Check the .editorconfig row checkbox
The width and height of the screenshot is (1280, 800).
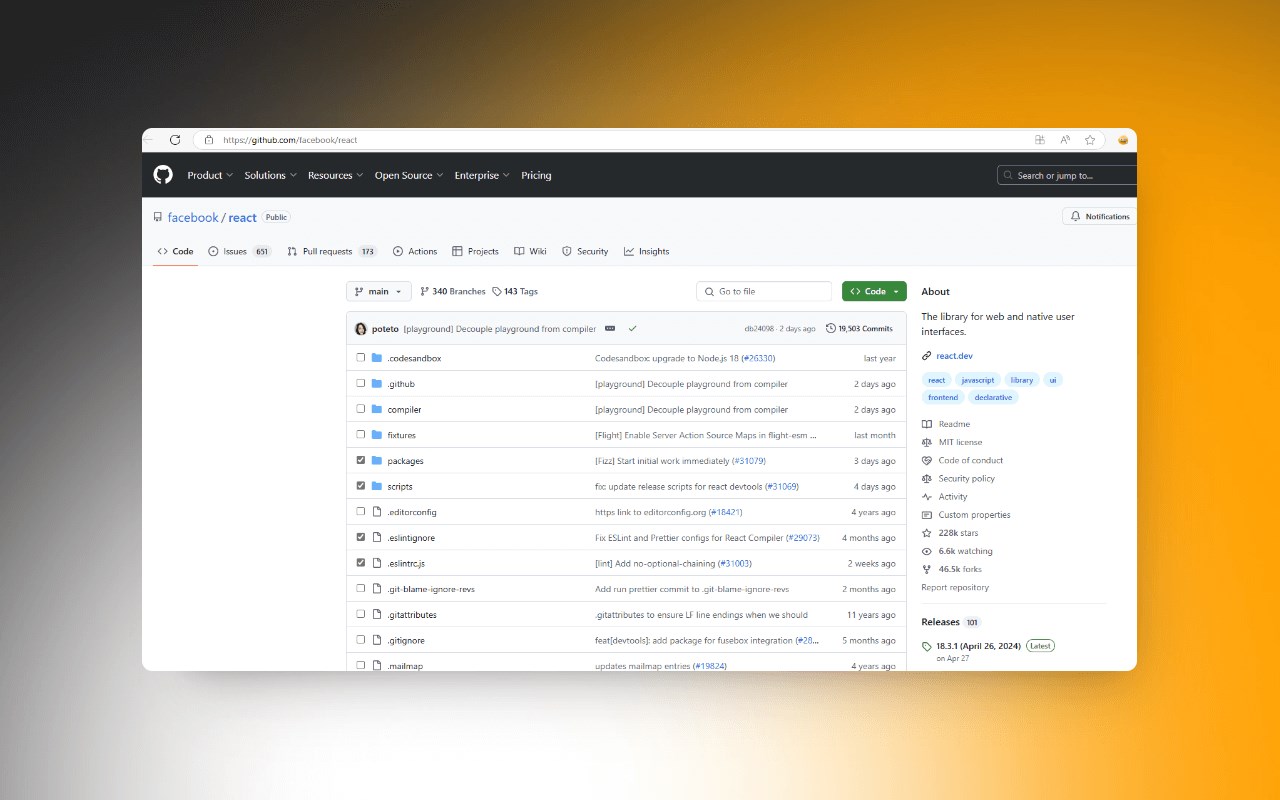click(x=361, y=512)
